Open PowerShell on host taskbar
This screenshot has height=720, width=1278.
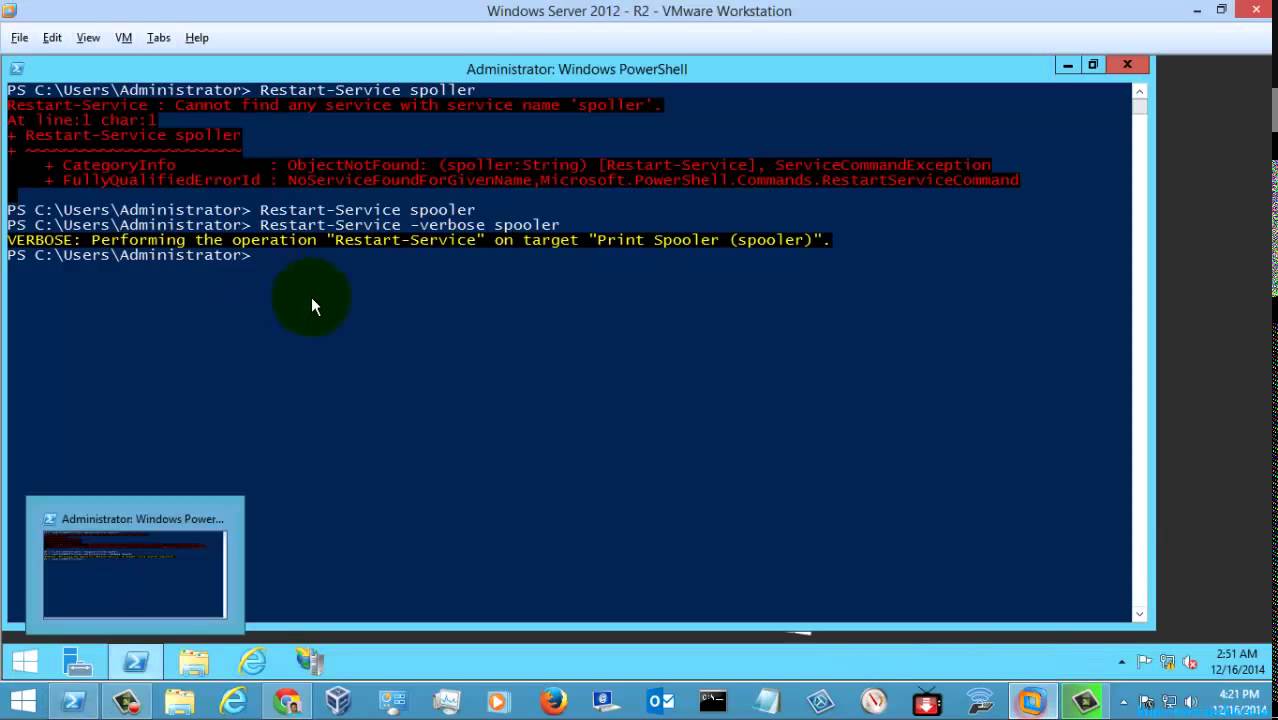click(x=74, y=702)
